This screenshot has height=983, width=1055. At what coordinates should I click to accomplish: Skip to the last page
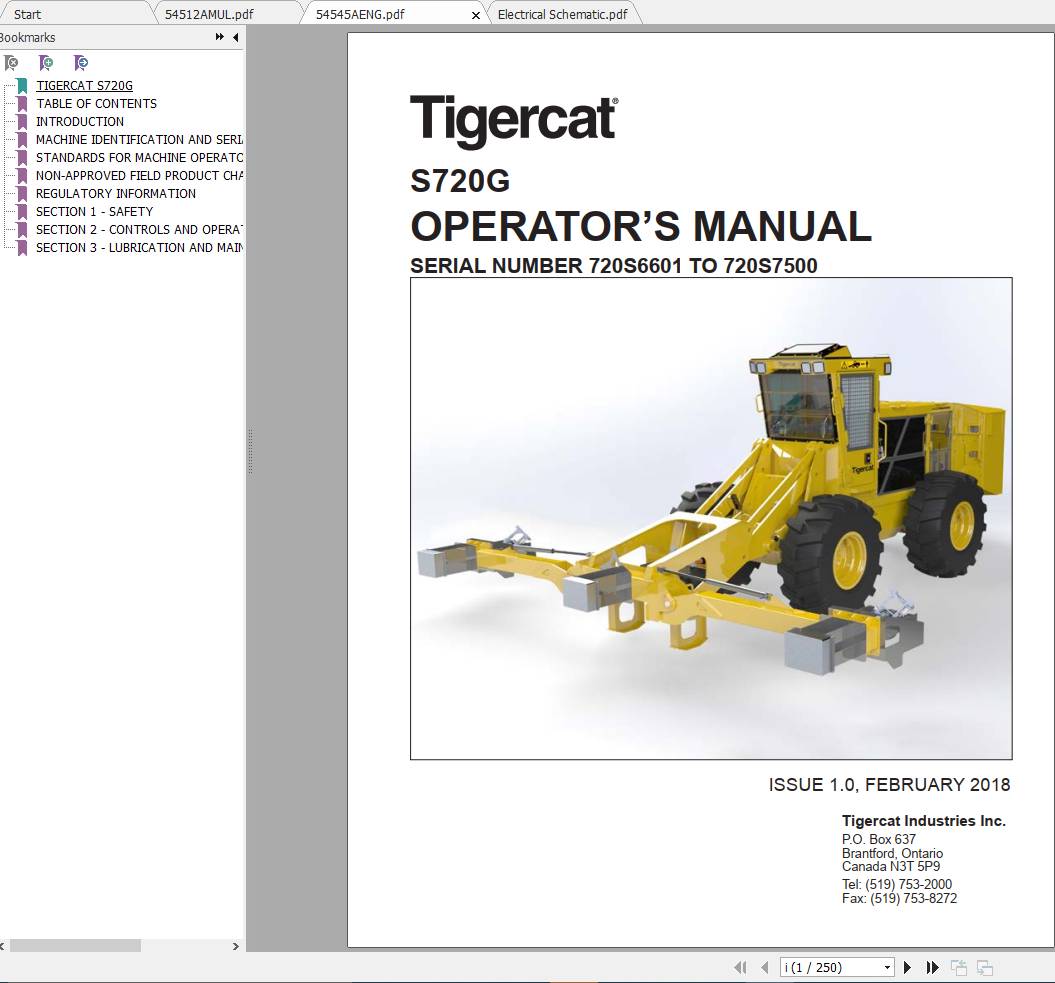[932, 967]
